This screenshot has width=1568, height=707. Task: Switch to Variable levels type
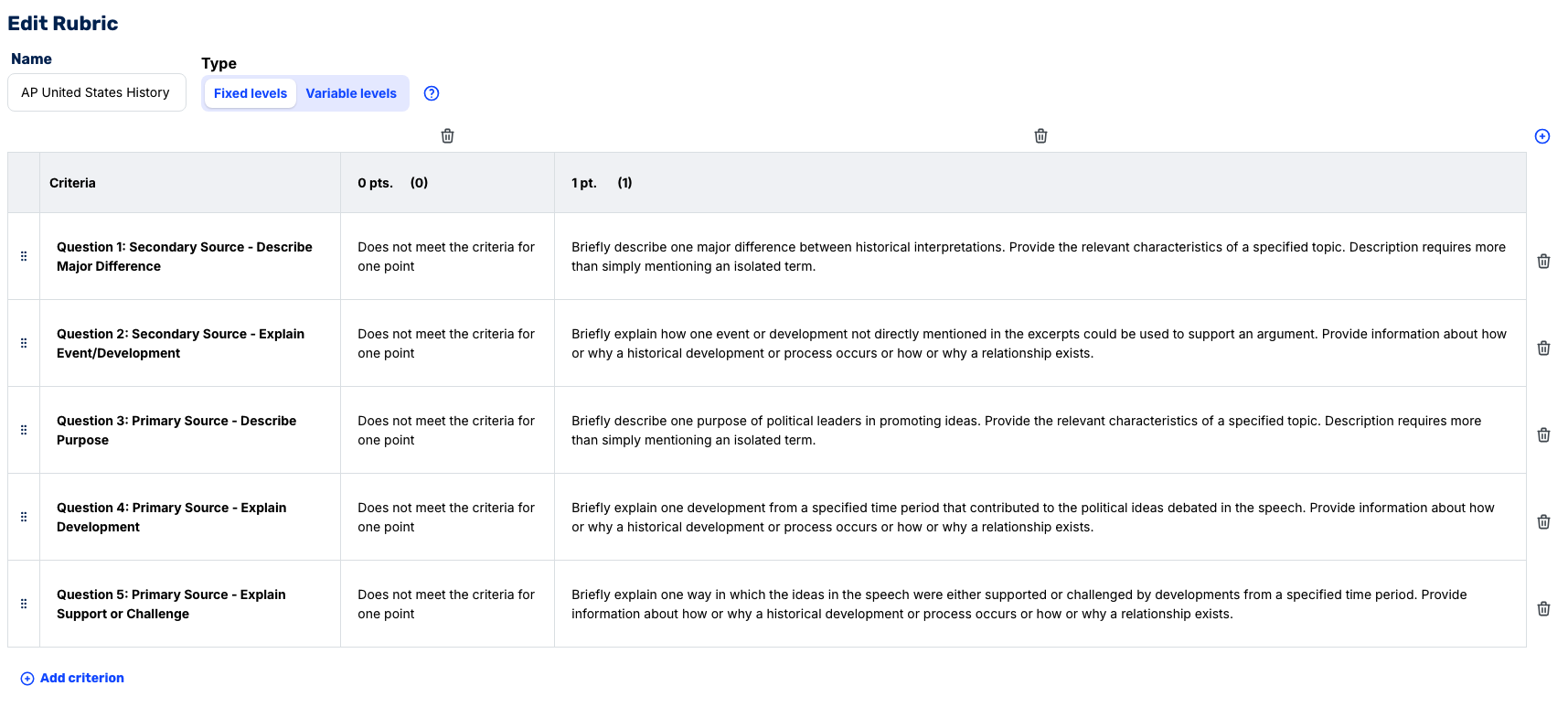click(x=351, y=93)
